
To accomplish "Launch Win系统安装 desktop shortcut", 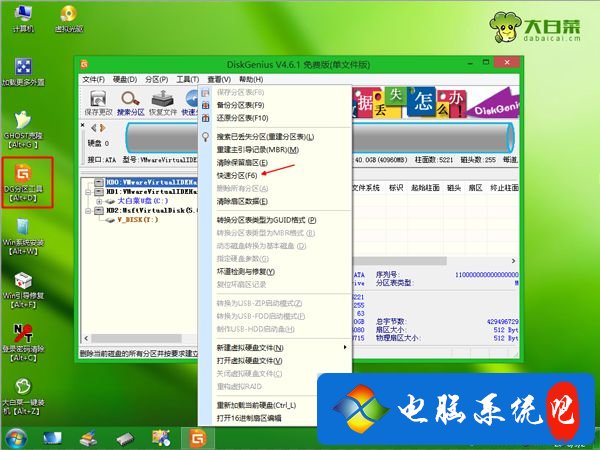I will pos(23,236).
